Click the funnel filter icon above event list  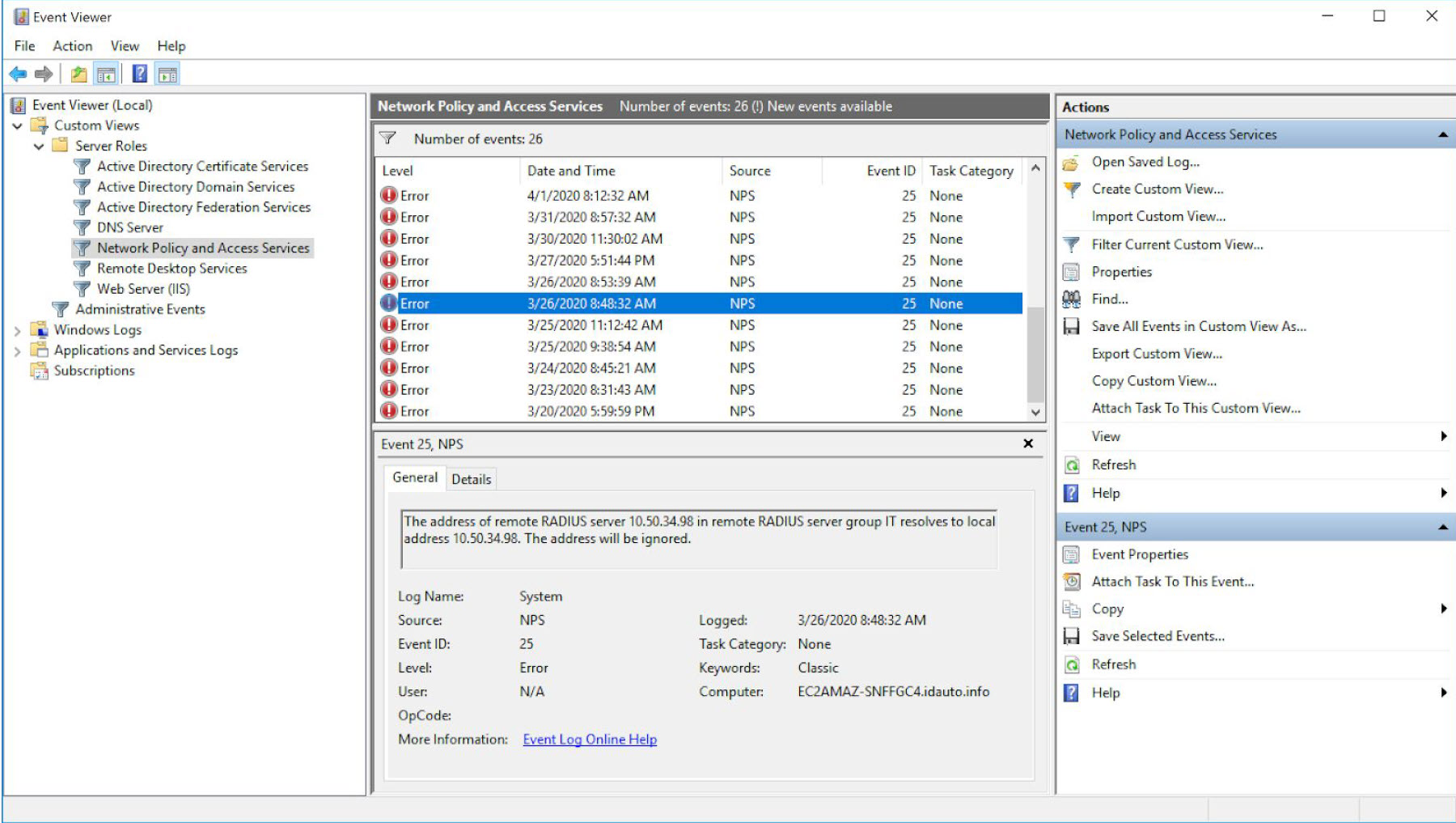[388, 138]
